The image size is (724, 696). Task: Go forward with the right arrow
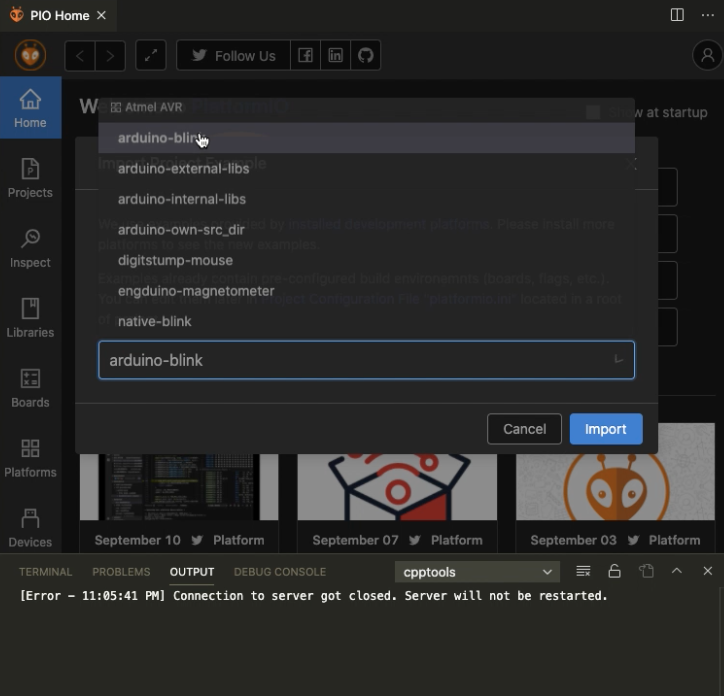point(110,55)
